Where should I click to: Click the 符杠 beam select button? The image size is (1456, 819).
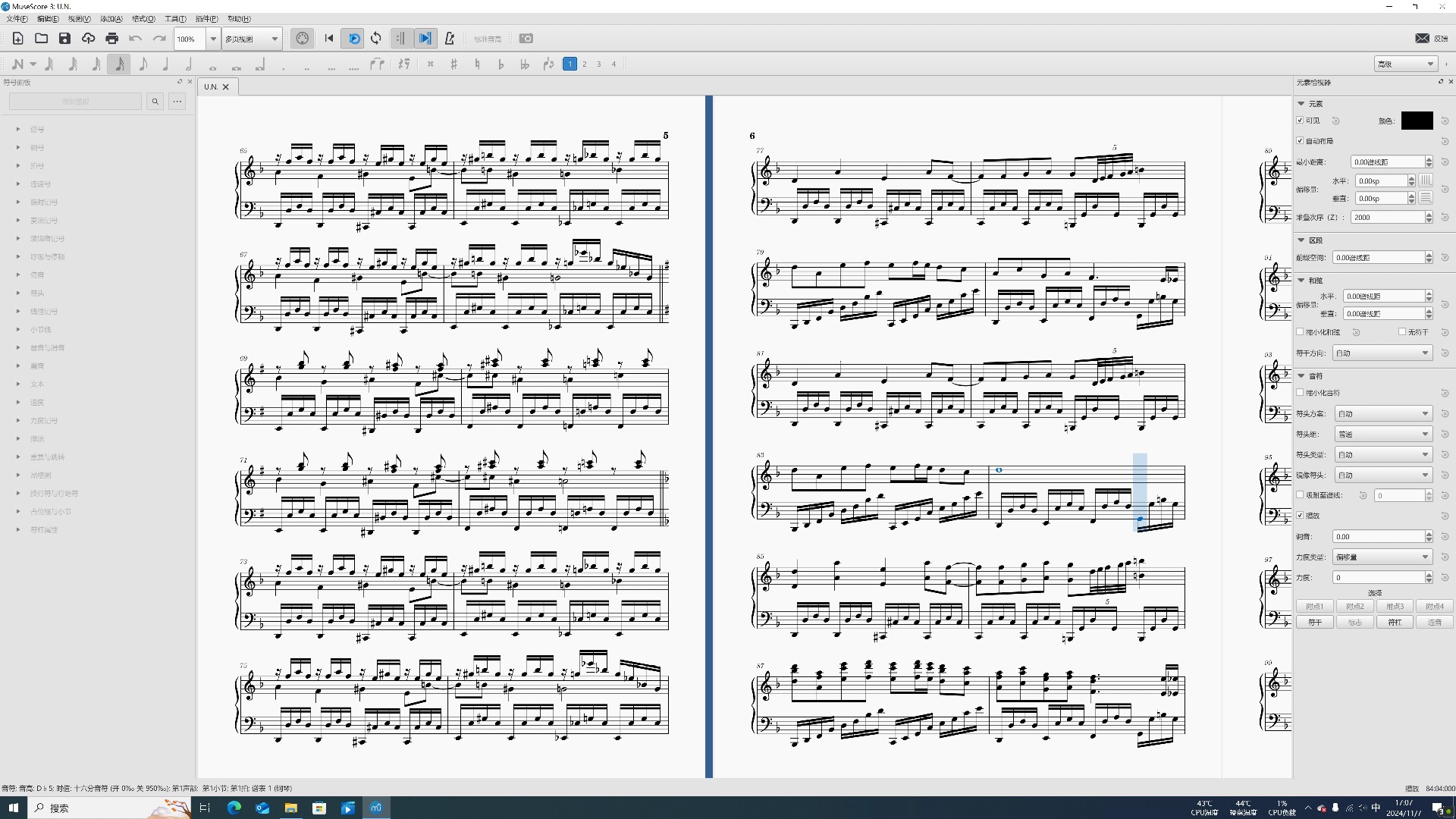[1395, 623]
